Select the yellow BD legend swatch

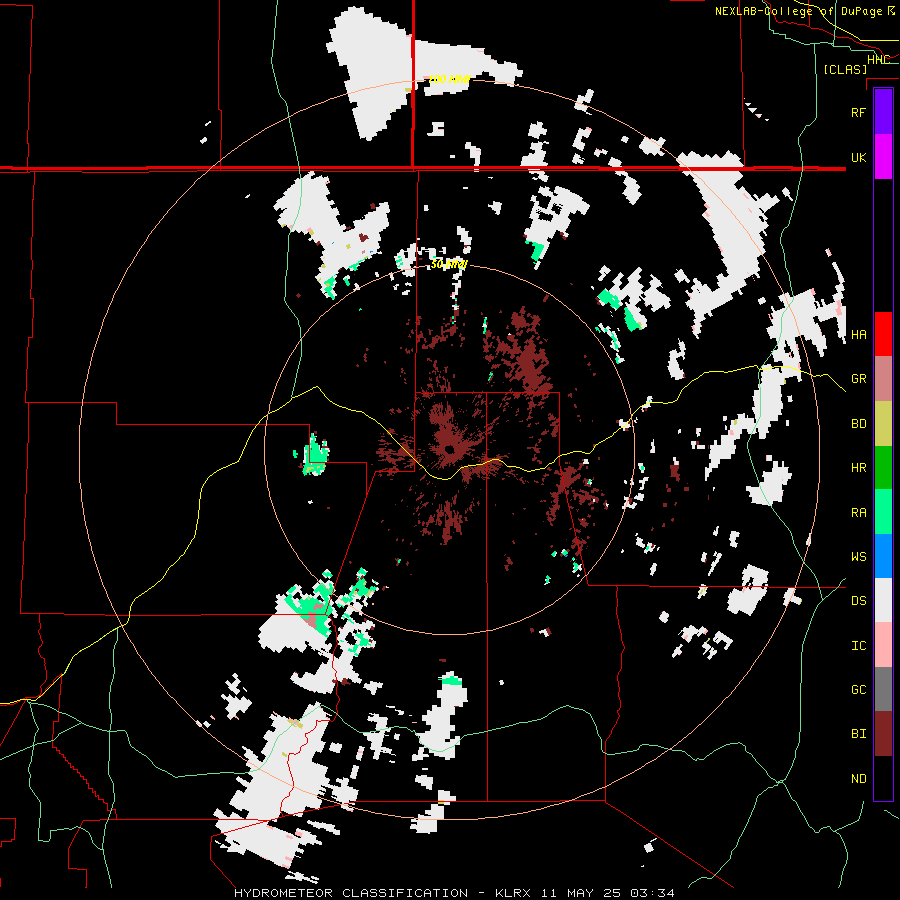[x=883, y=423]
